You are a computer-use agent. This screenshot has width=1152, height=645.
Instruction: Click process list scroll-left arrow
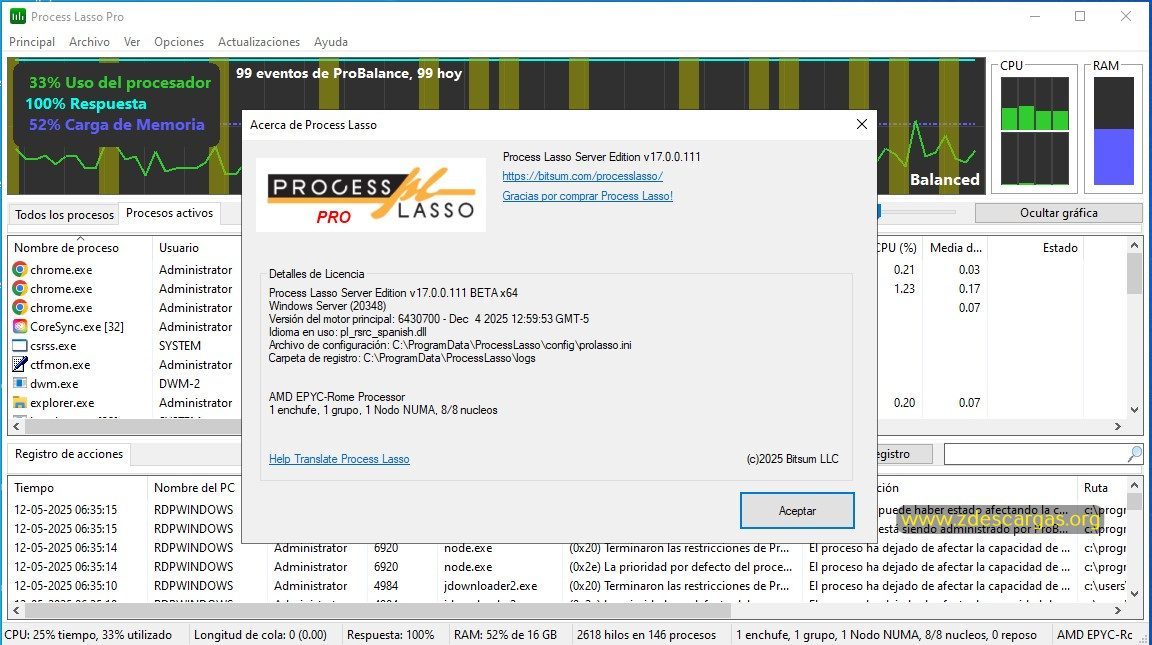(x=16, y=426)
